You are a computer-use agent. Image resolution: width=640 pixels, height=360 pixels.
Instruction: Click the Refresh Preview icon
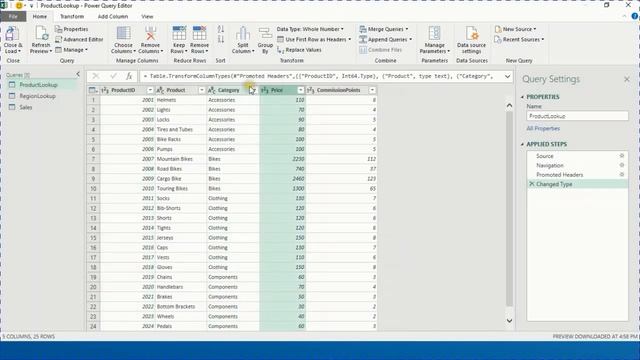(x=41, y=33)
